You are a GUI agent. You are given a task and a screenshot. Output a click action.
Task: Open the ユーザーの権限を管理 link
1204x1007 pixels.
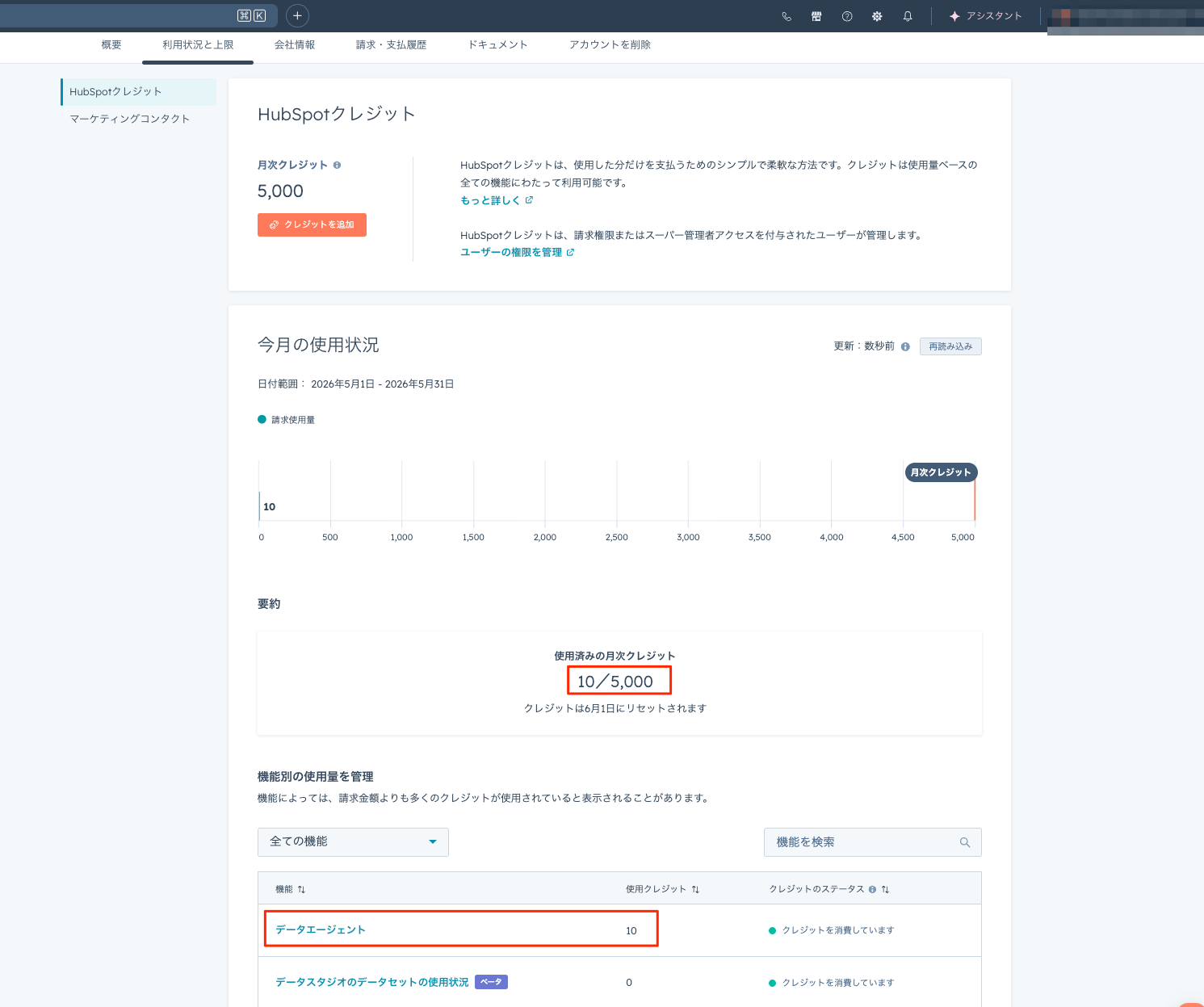518,252
